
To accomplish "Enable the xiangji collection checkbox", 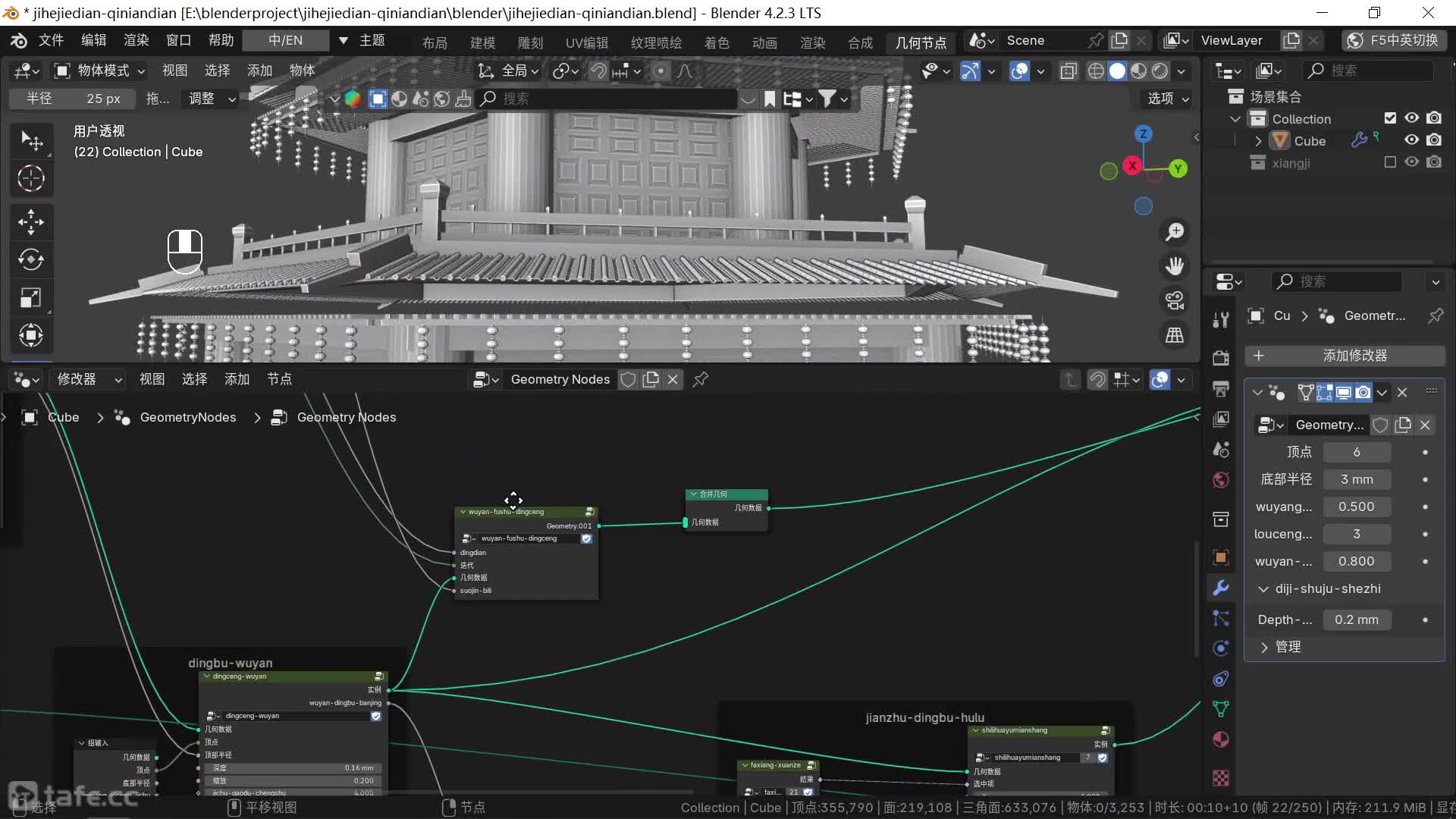I will pyautogui.click(x=1390, y=162).
